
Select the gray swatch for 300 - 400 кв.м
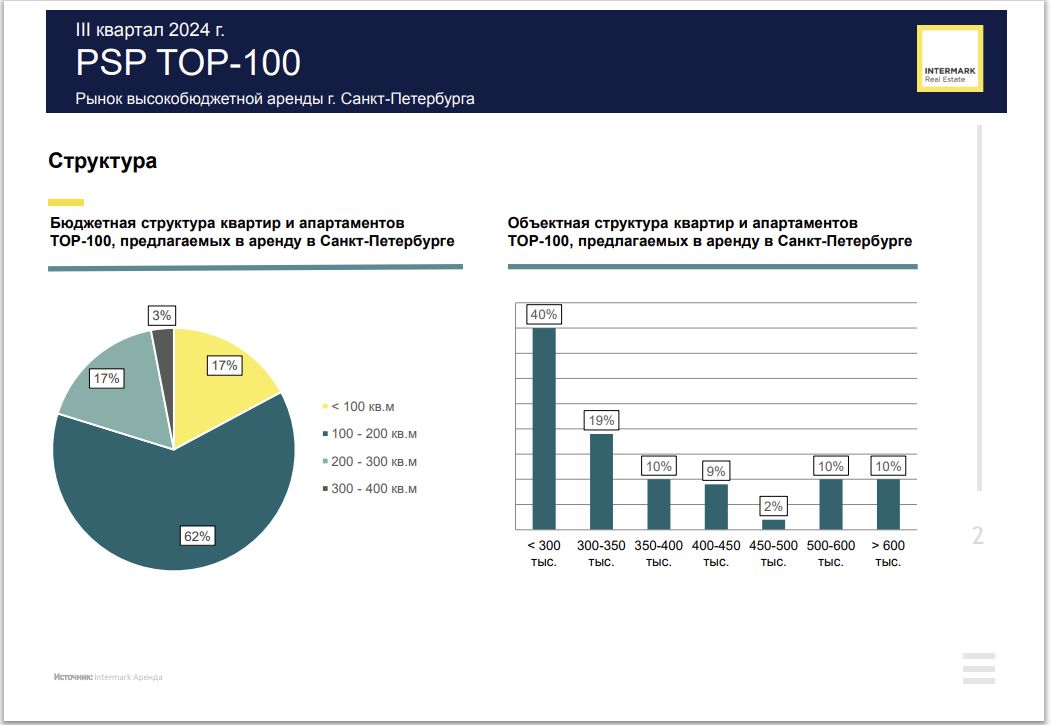point(325,489)
